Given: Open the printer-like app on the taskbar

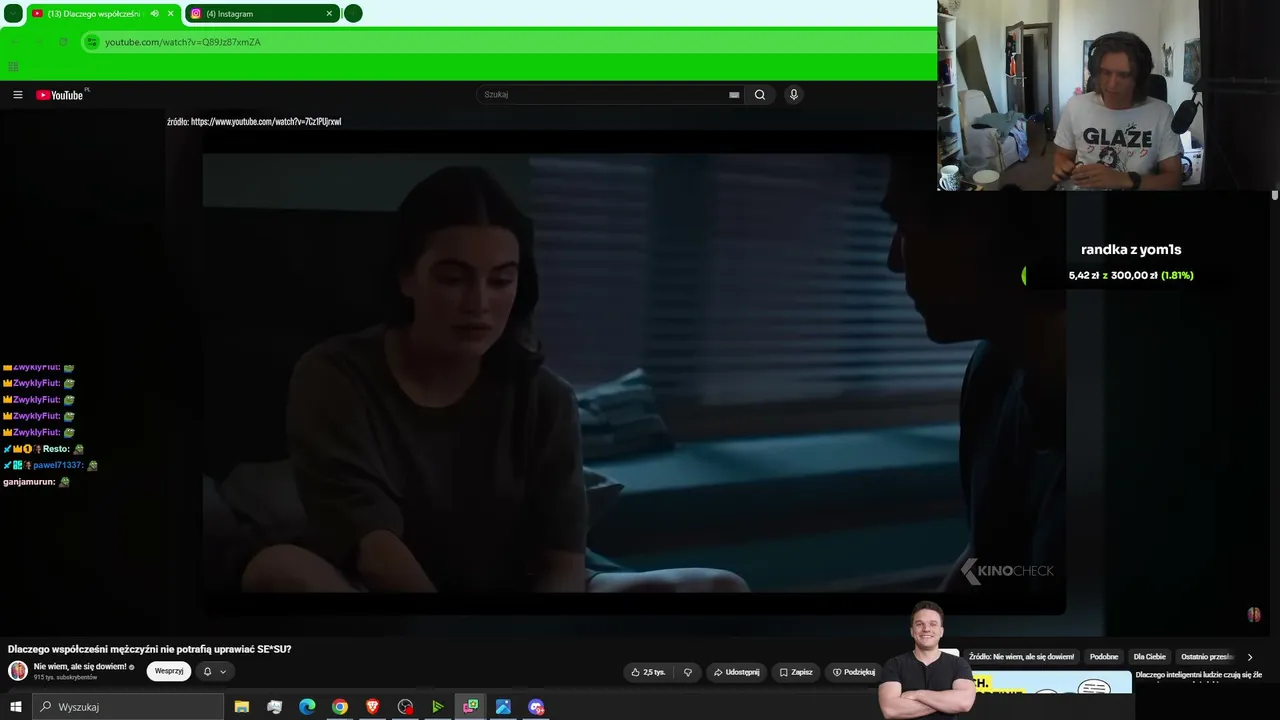Looking at the screenshot, I should pyautogui.click(x=275, y=707).
